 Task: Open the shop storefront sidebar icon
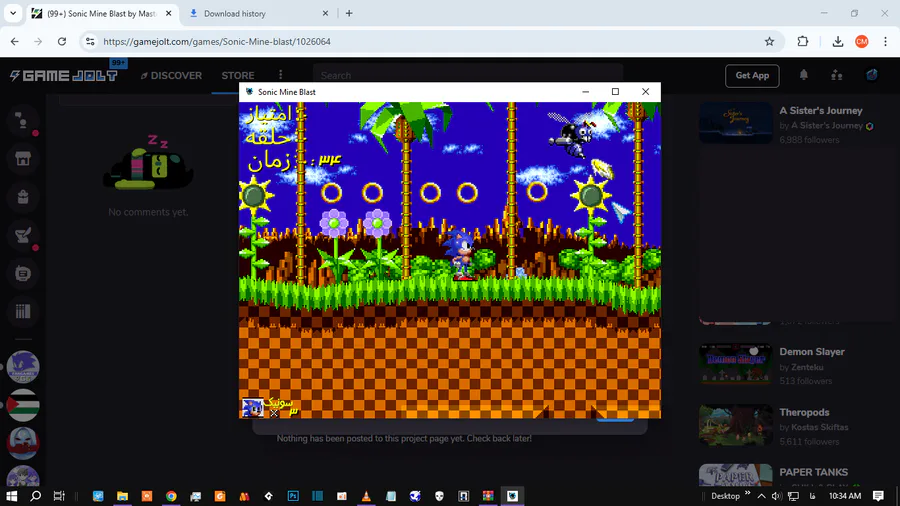[23, 159]
